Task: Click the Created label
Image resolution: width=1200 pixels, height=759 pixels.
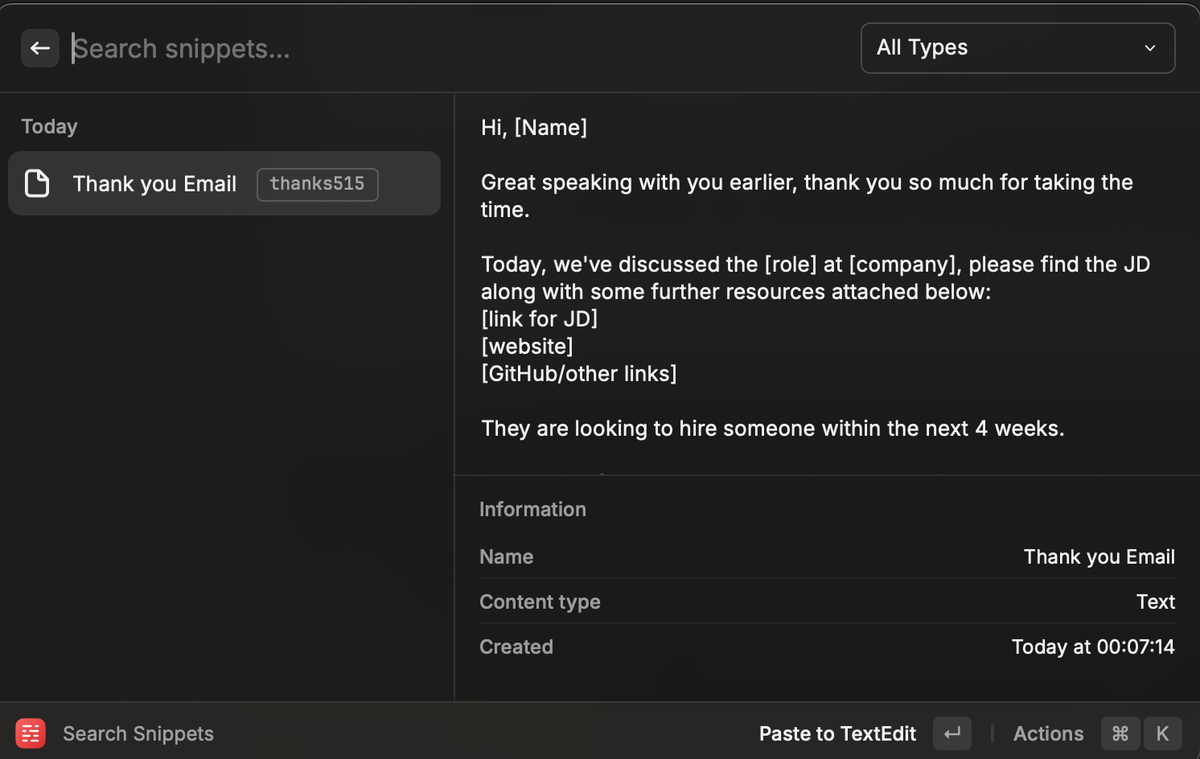Action: [516, 647]
